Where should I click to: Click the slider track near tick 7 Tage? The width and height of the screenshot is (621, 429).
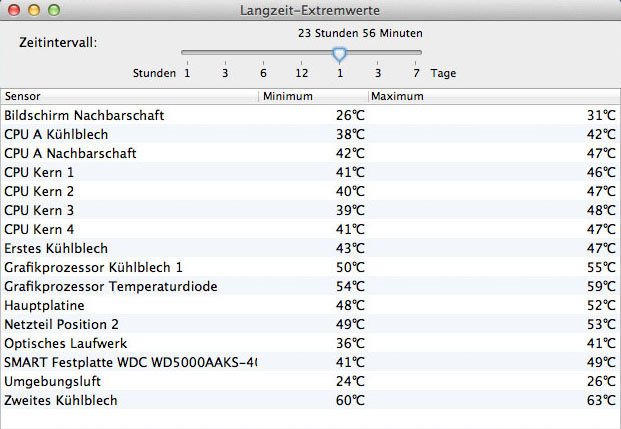point(415,52)
